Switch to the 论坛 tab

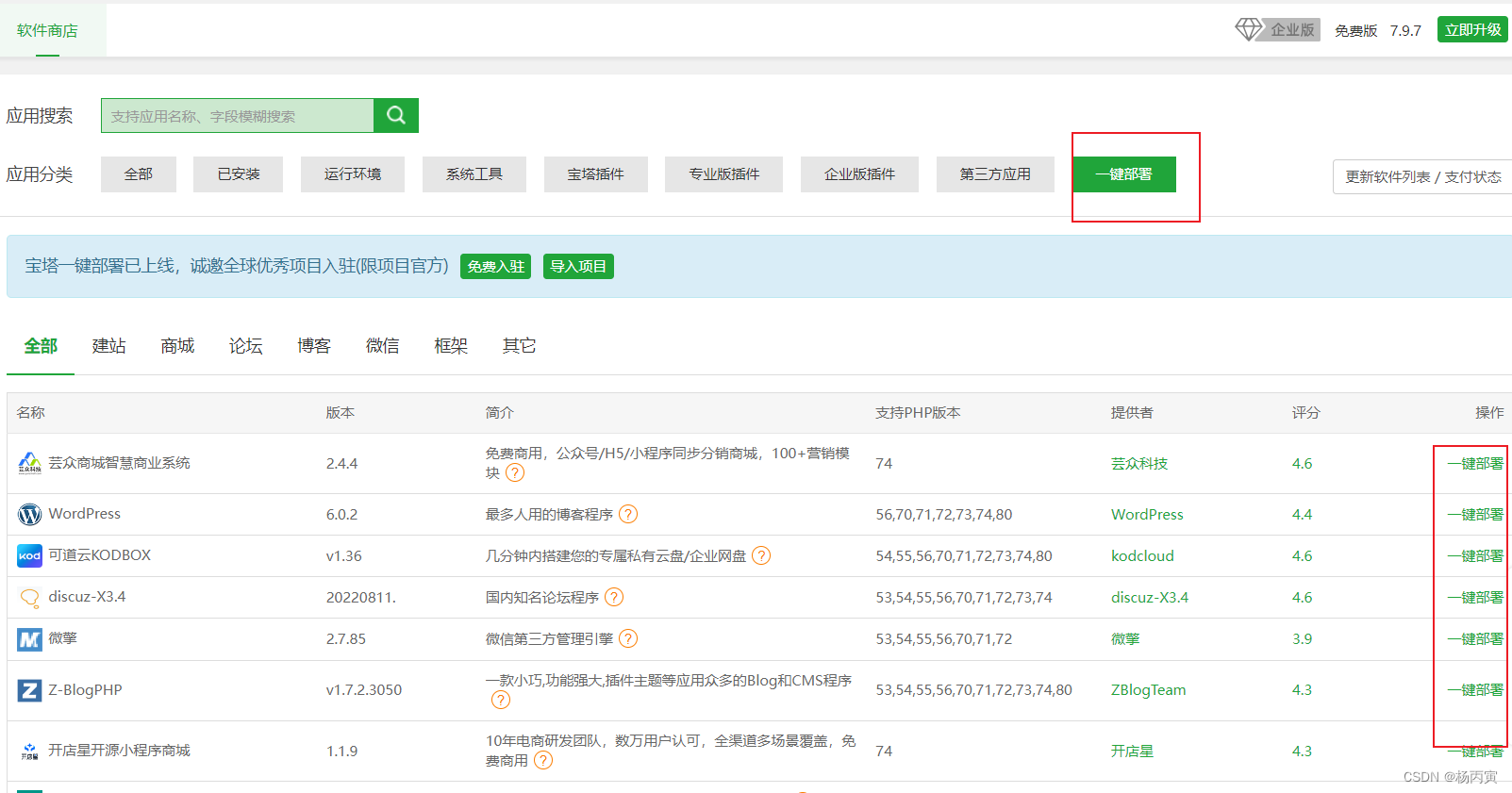pyautogui.click(x=246, y=346)
